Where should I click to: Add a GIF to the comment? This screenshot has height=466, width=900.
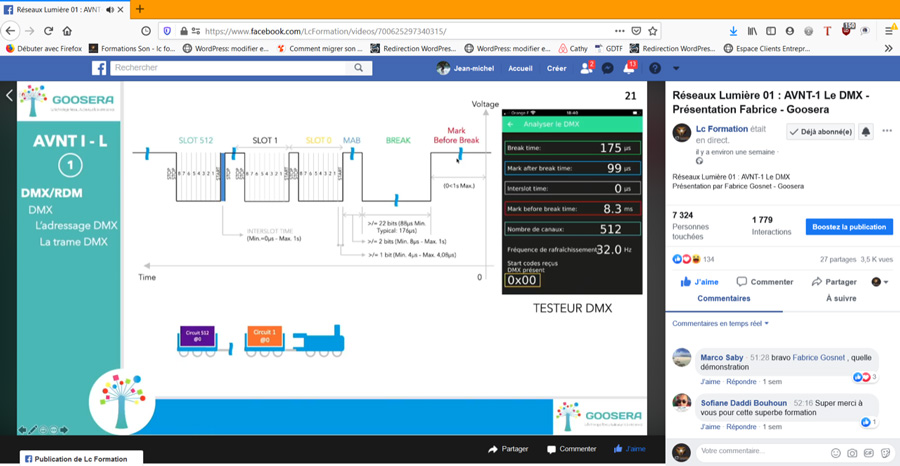[x=868, y=452]
